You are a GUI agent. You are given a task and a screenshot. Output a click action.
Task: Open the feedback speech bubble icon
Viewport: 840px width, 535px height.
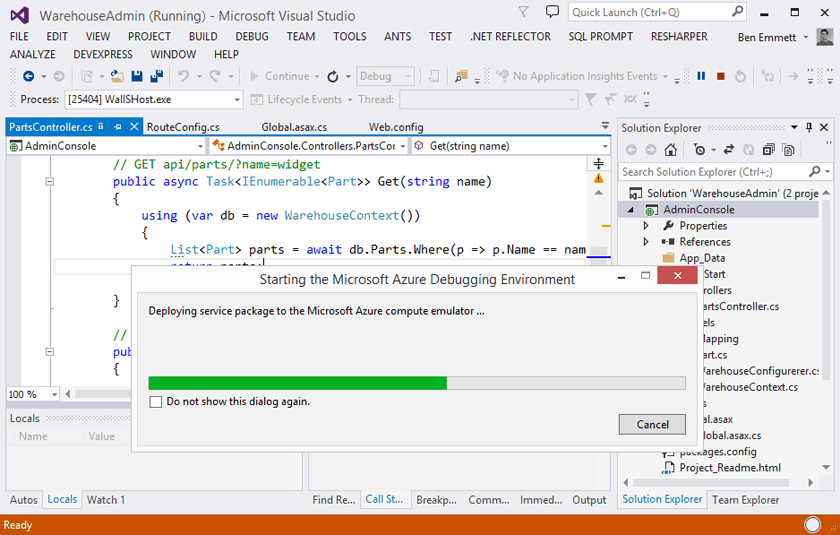552,11
